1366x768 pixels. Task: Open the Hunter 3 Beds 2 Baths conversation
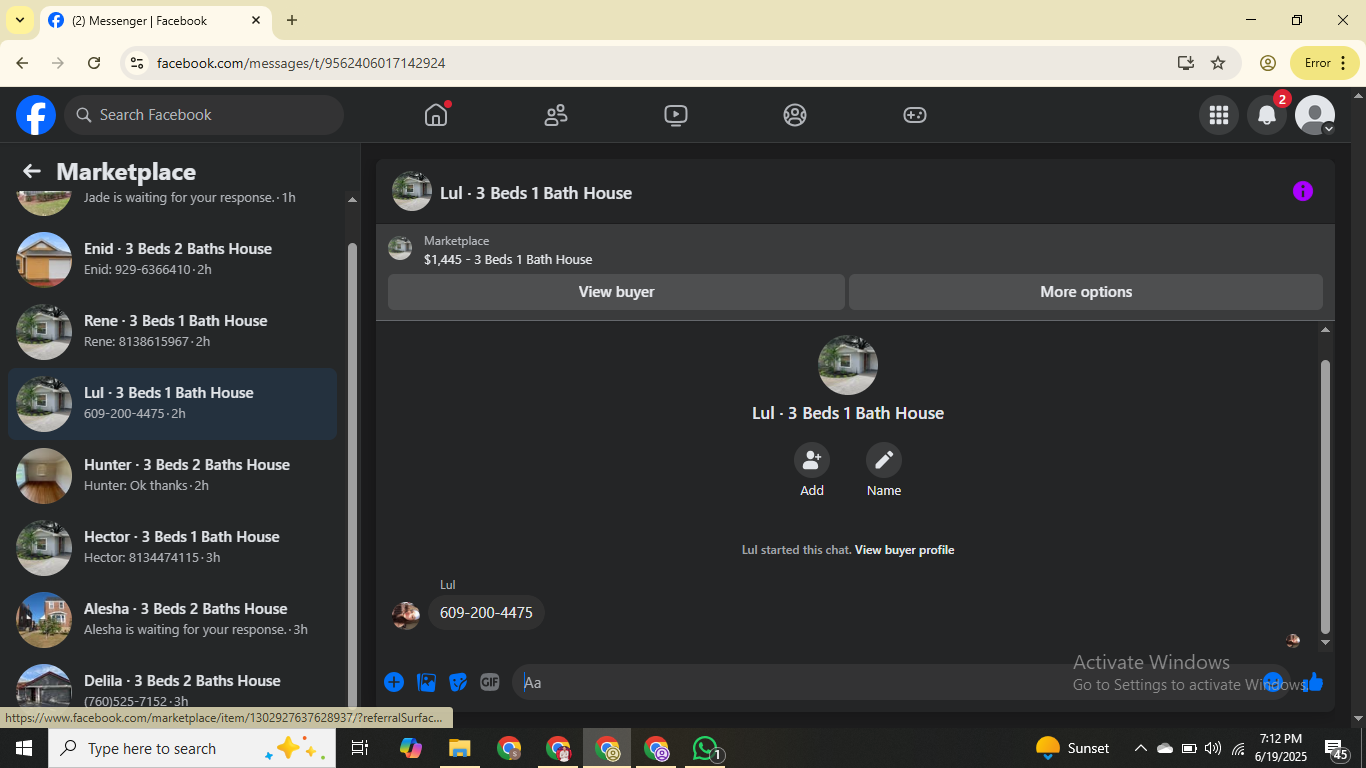(x=173, y=476)
